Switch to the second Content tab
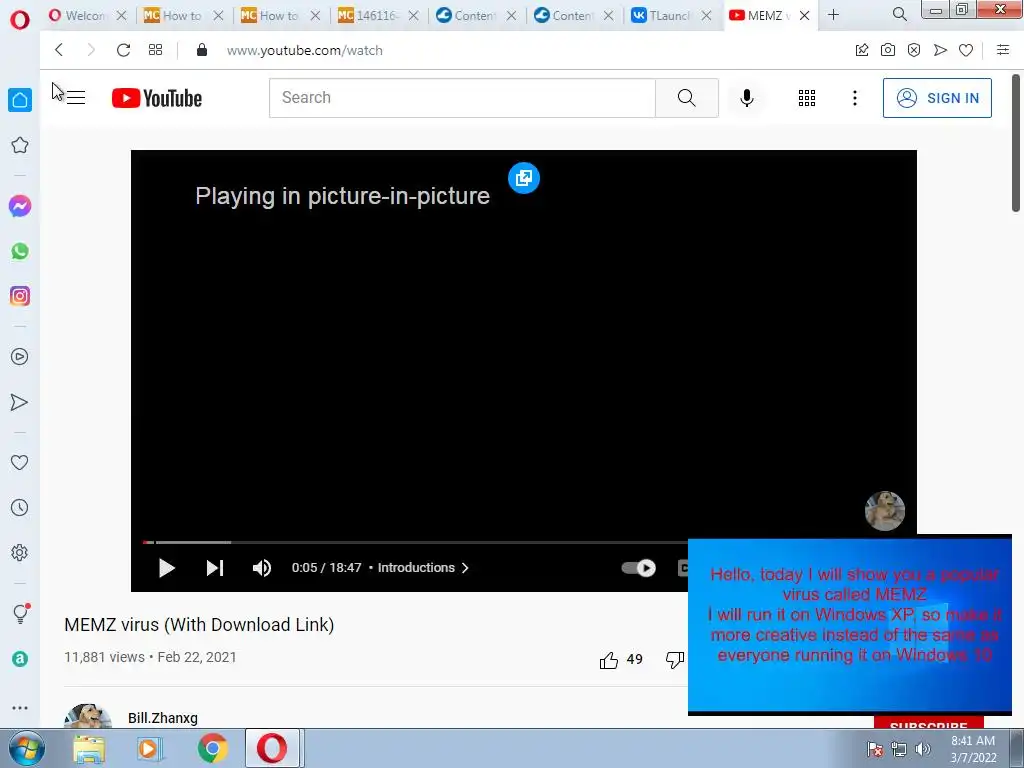 coord(572,15)
